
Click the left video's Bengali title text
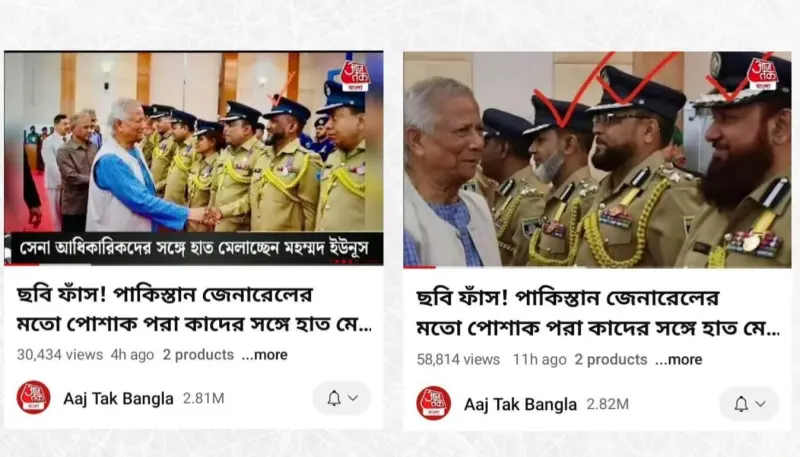pyautogui.click(x=194, y=309)
